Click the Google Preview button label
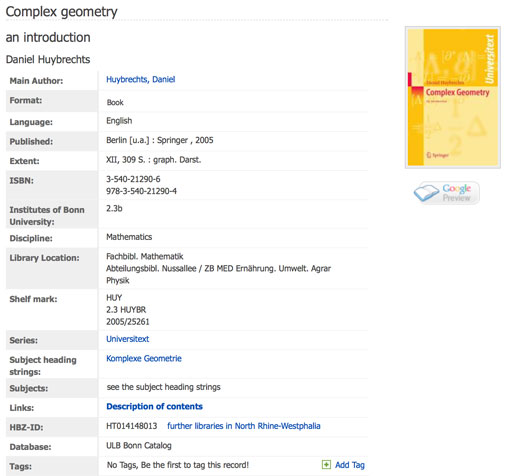 click(x=457, y=193)
